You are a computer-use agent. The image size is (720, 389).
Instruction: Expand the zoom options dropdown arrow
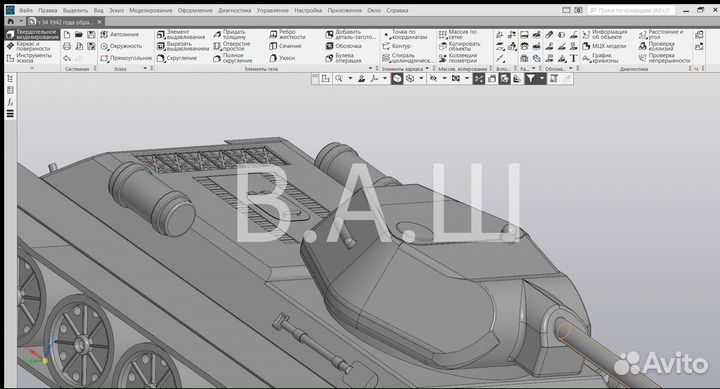coord(350,79)
